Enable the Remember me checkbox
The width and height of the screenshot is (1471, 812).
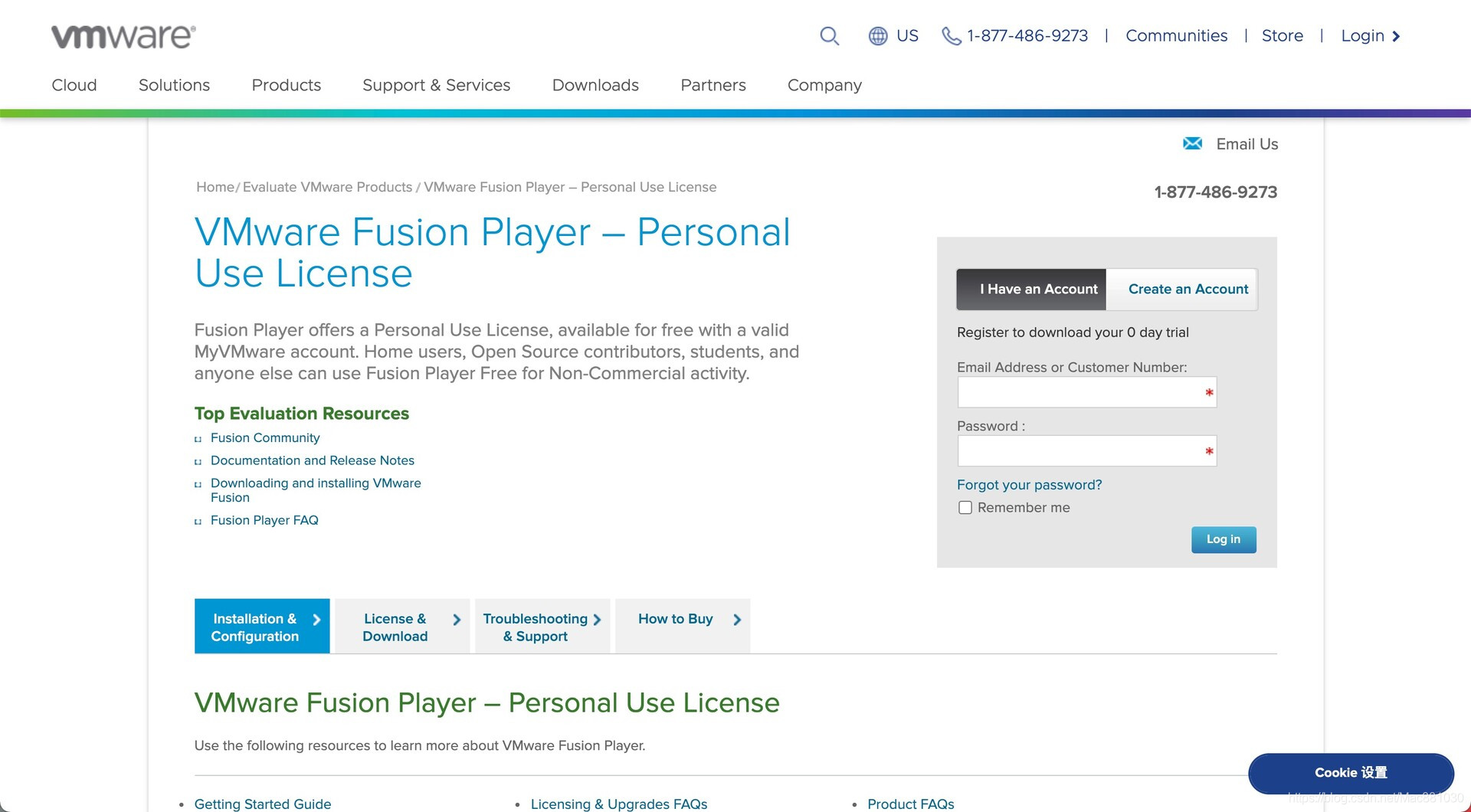(x=965, y=508)
